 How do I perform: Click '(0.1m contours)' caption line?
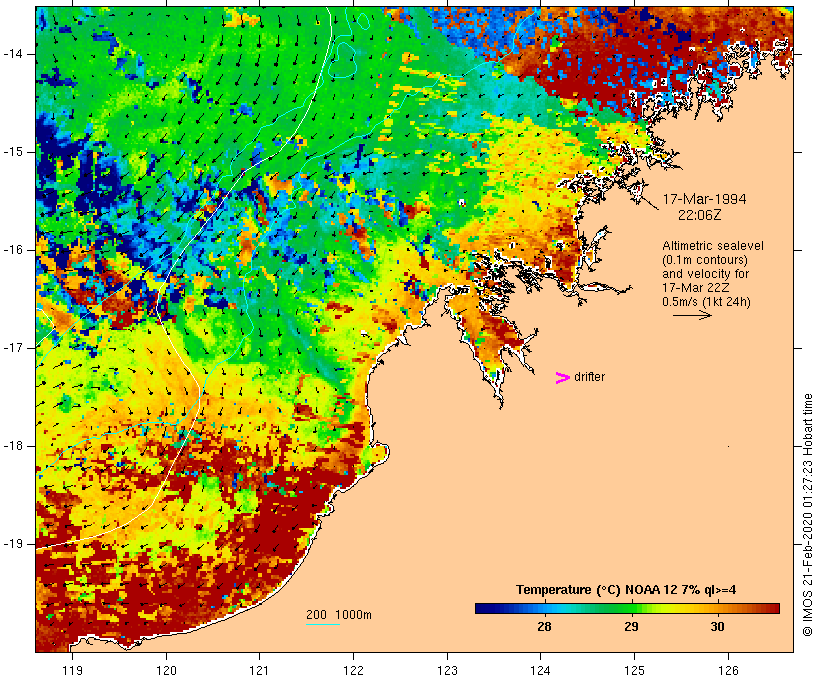705,260
